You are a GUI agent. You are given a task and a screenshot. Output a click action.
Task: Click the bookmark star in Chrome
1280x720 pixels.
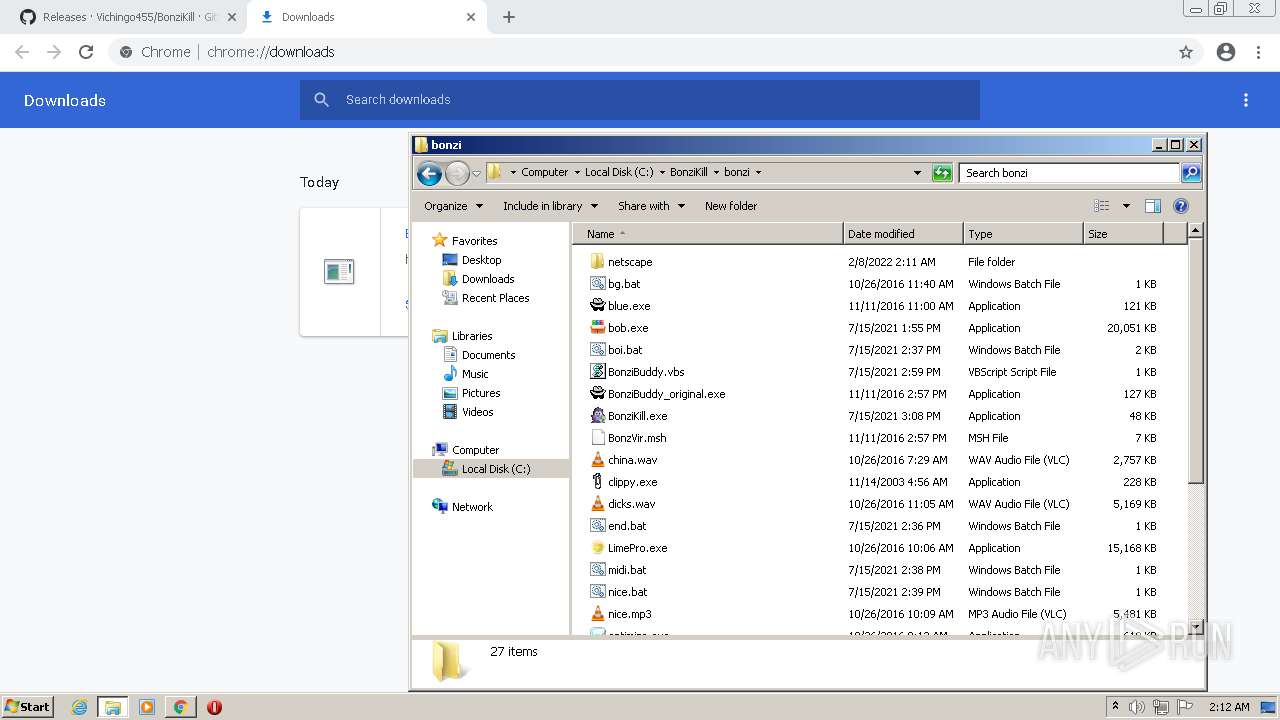[x=1186, y=52]
